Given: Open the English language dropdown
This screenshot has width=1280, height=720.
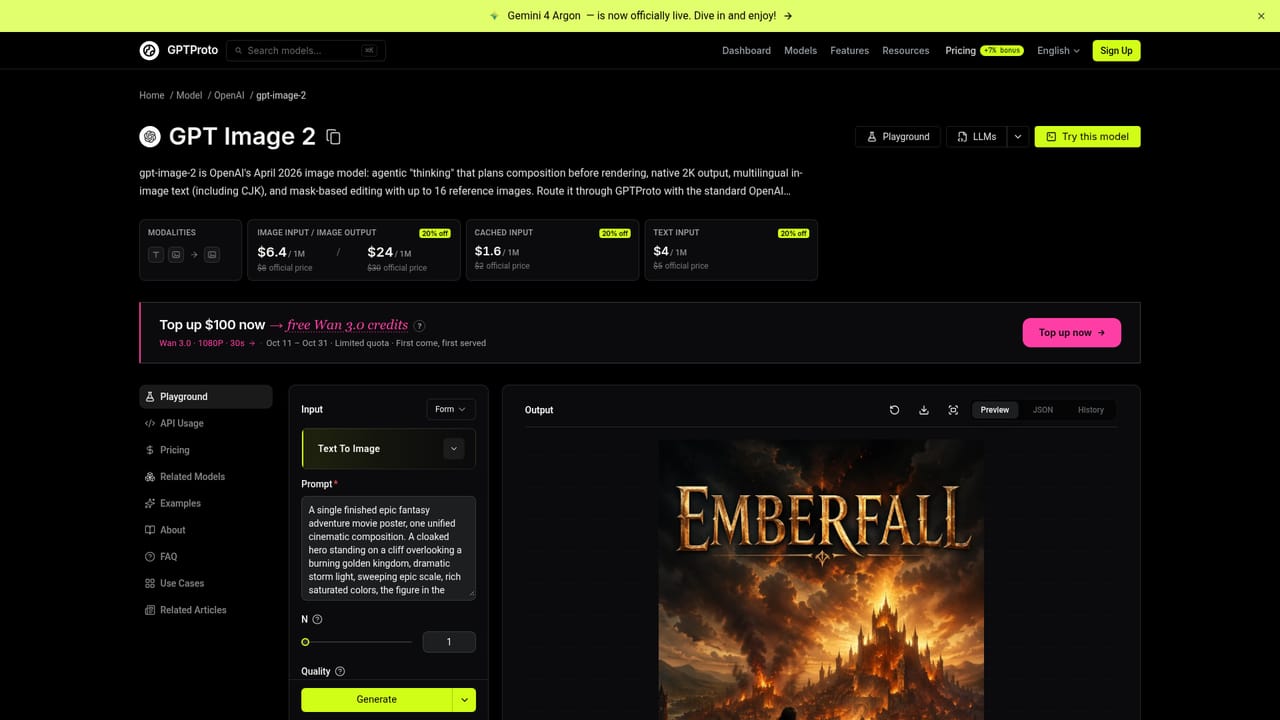Looking at the screenshot, I should pos(1058,51).
